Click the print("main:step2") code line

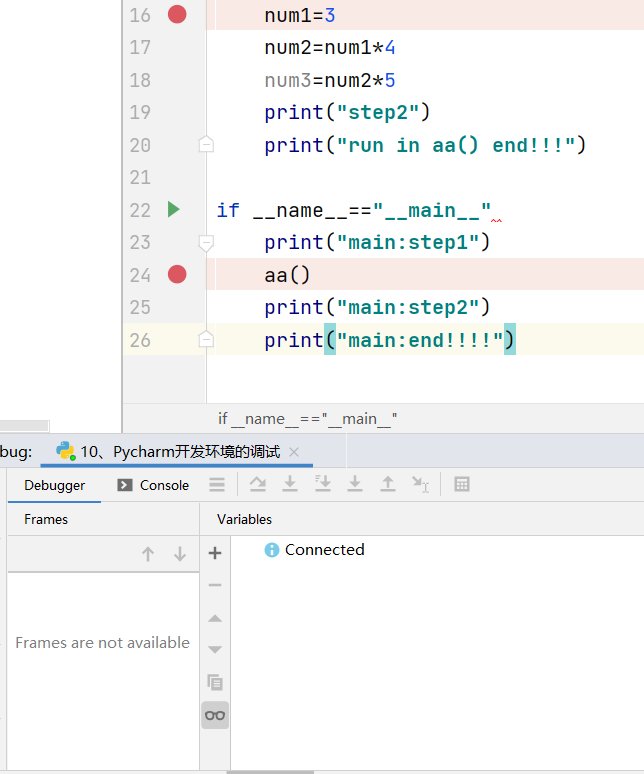coord(377,308)
